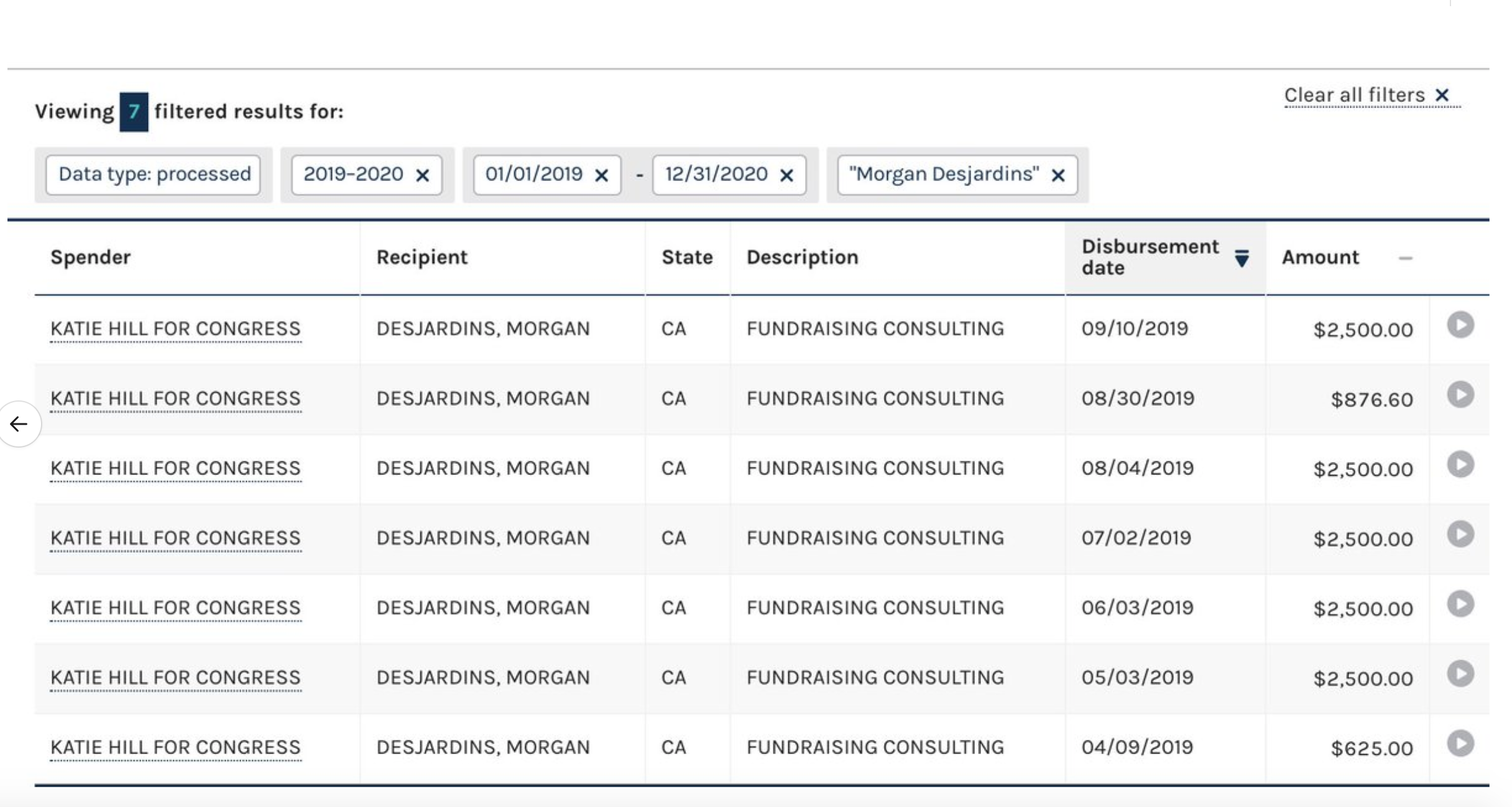
Task: Open details arrow for 07/02/2019 row
Action: [1460, 533]
